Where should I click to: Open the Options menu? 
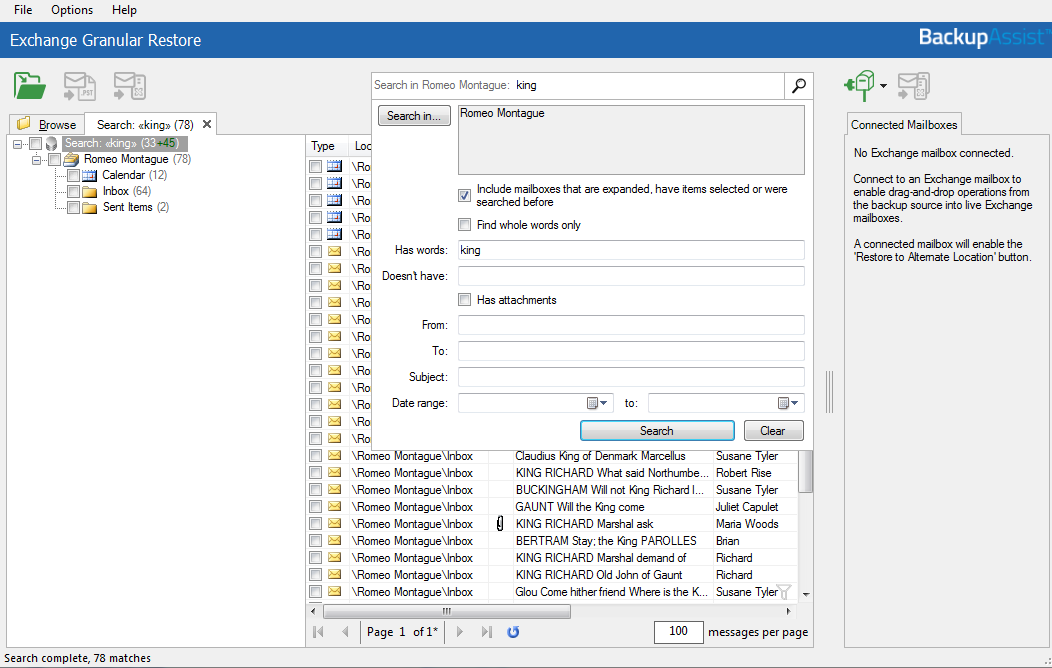pos(72,10)
